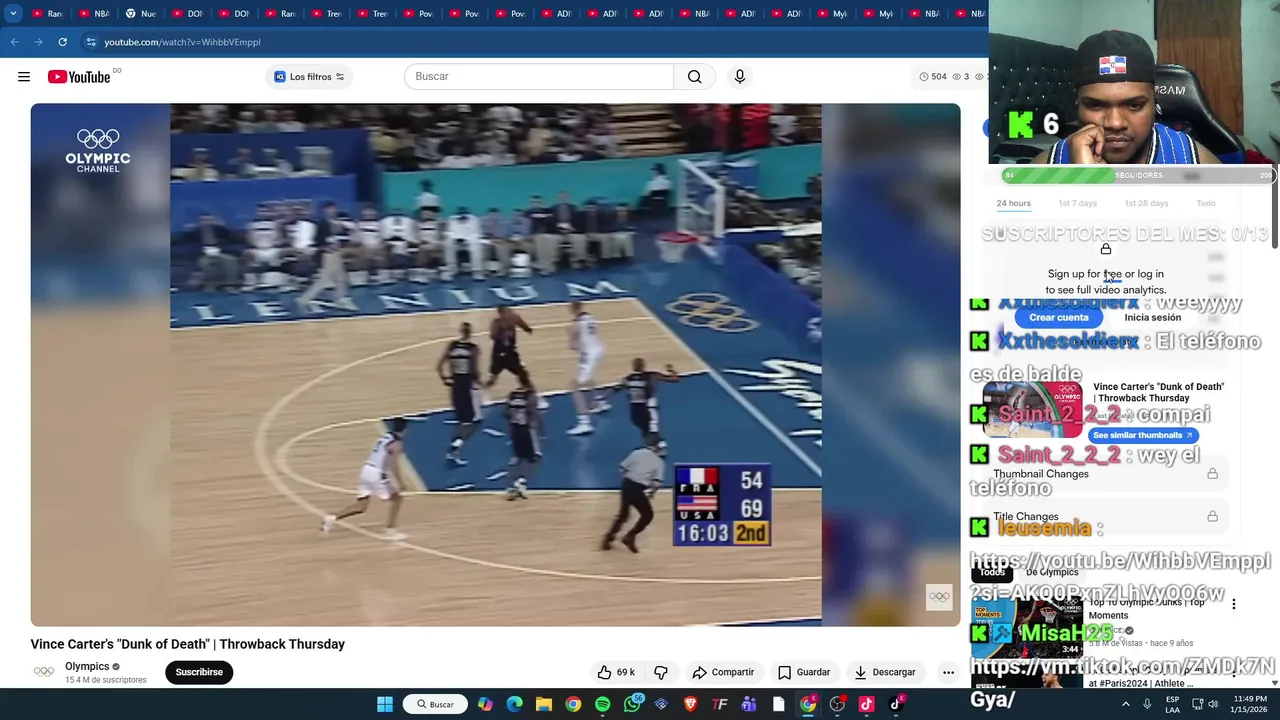1280x720 pixels.
Task: Open Los filtros options
Action: click(x=309, y=77)
